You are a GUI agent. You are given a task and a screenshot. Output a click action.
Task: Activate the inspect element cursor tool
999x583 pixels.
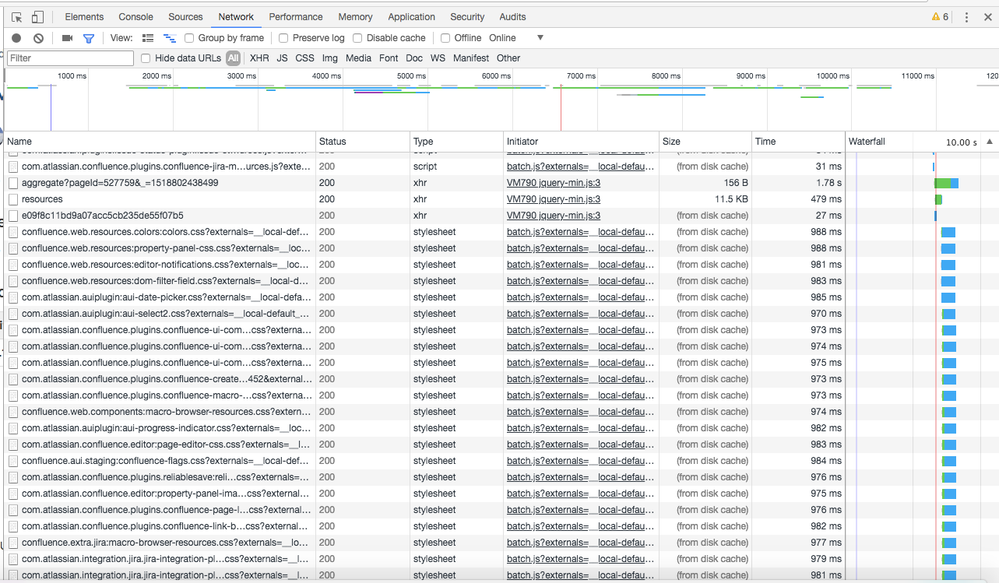tap(14, 16)
